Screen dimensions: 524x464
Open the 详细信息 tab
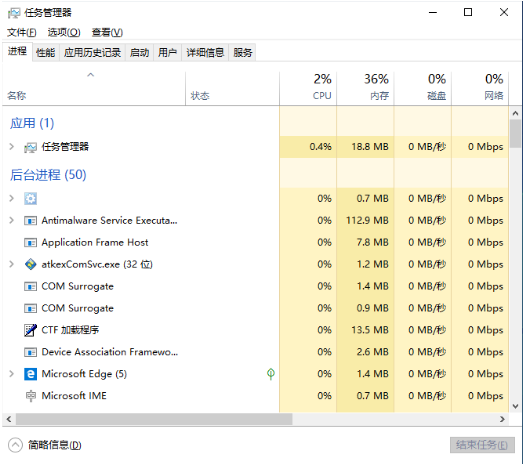point(205,52)
